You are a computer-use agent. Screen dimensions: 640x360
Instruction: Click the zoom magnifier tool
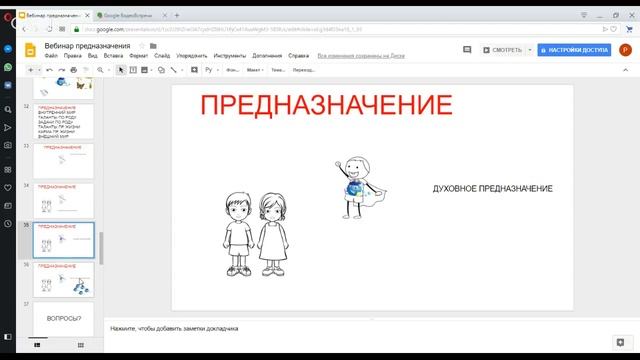tap(100, 70)
